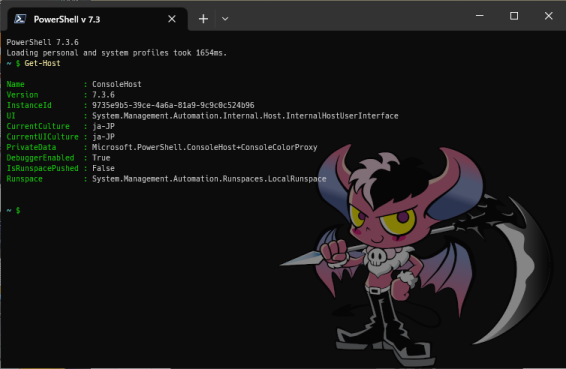Expand the new tab profile dropdown
This screenshot has width=566, height=369.
[225, 19]
